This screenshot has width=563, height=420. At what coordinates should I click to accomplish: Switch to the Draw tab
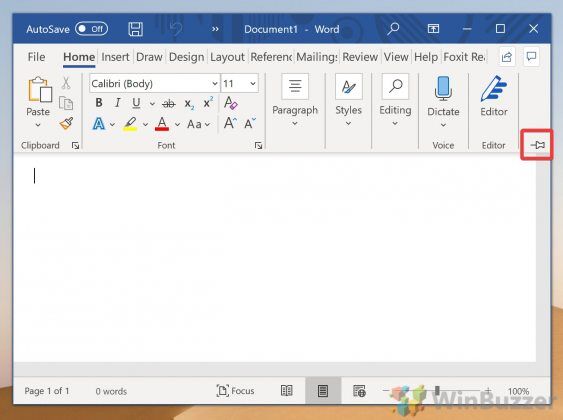point(149,57)
